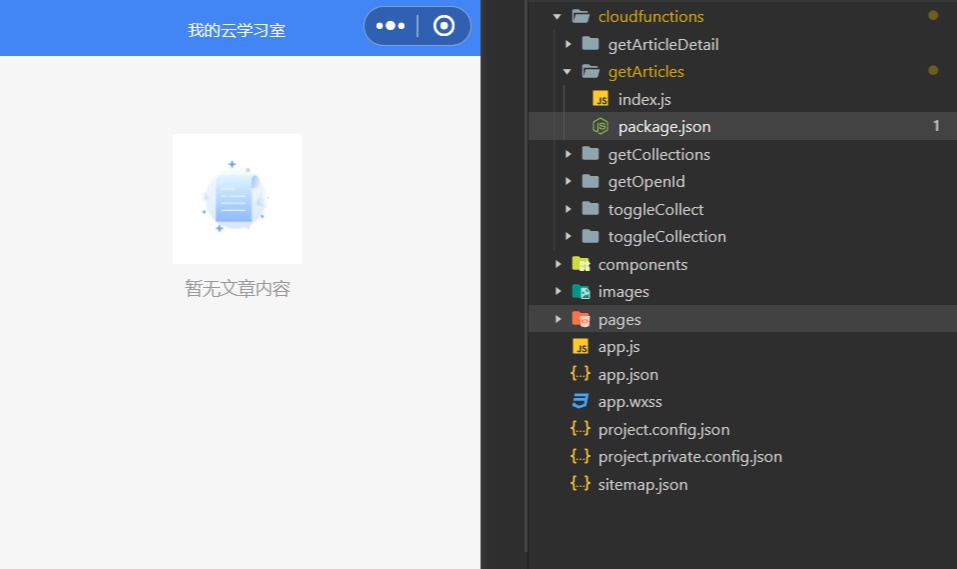
Task: Collapse the cloudfunctions folder arrow
Action: (557, 16)
